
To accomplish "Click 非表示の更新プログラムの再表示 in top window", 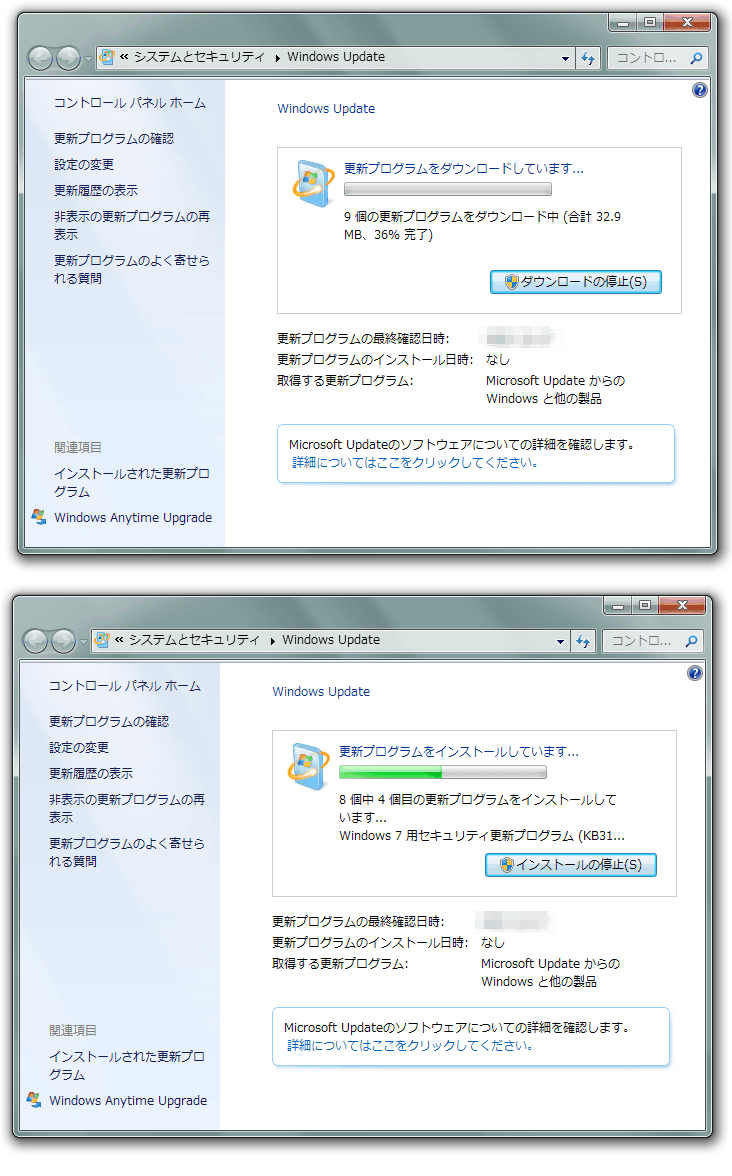I will pos(131,225).
